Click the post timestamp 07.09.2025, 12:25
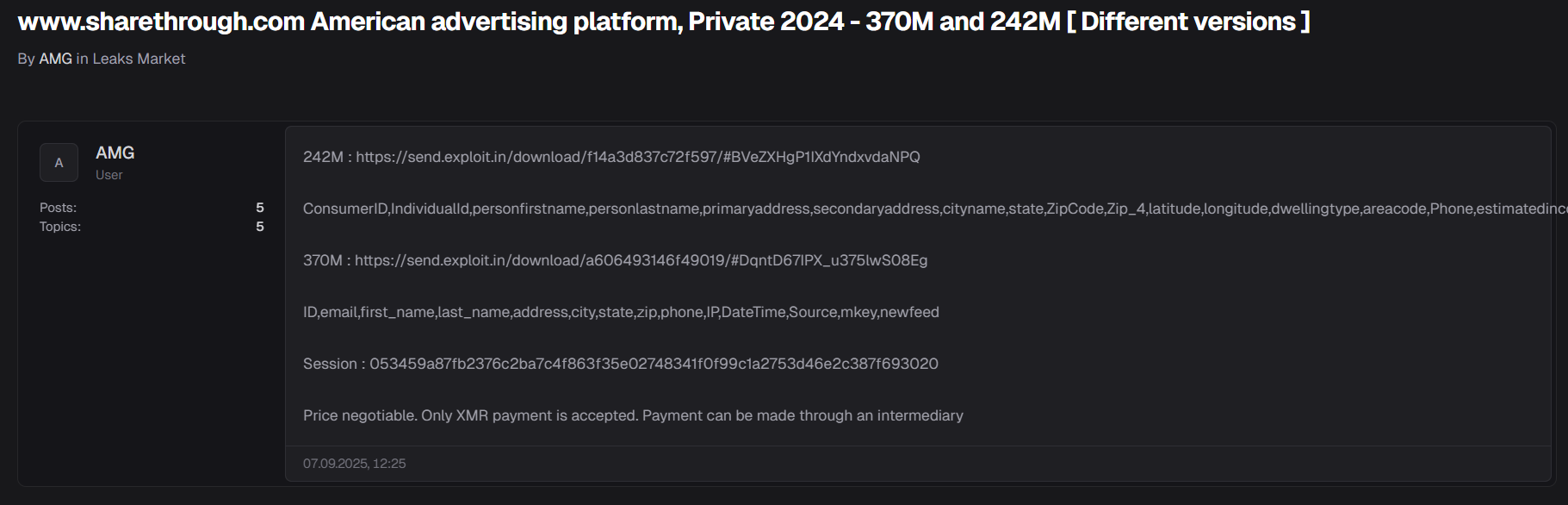1568x505 pixels. 354,464
